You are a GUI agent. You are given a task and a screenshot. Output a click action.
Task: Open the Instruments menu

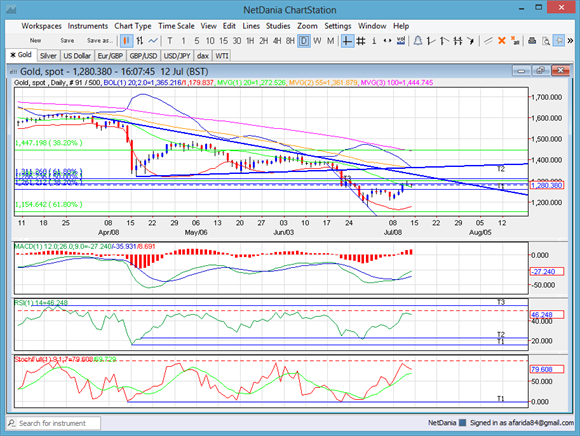(x=88, y=26)
